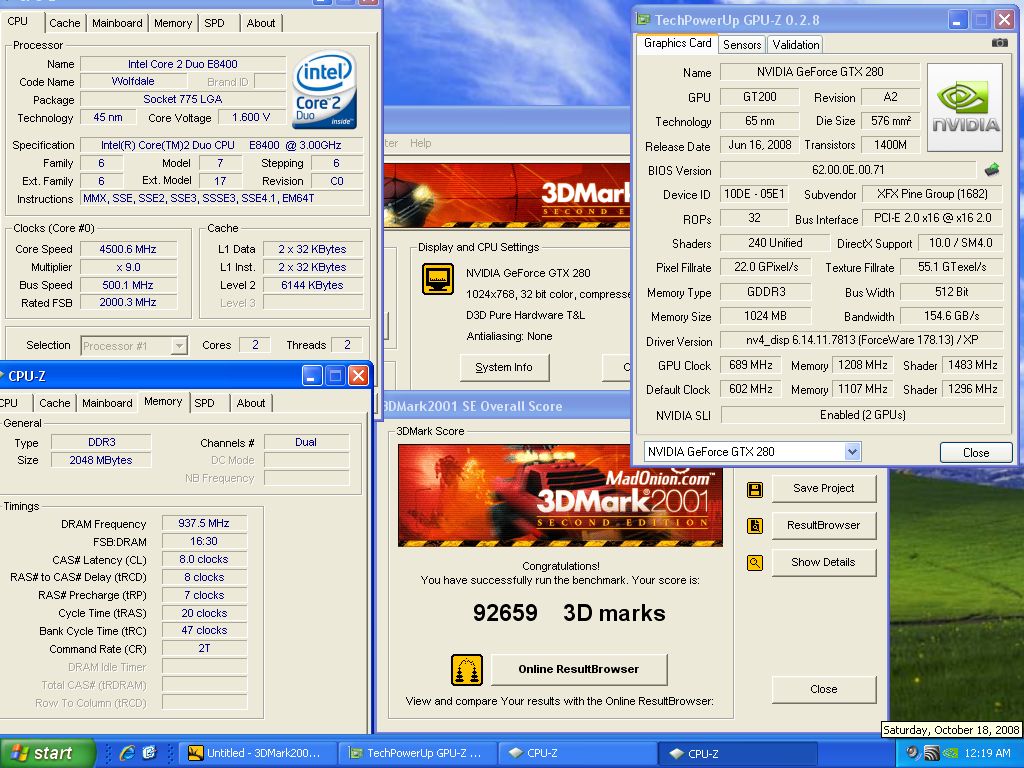
Task: Click the System Info button in 3DMark
Action: tap(504, 367)
